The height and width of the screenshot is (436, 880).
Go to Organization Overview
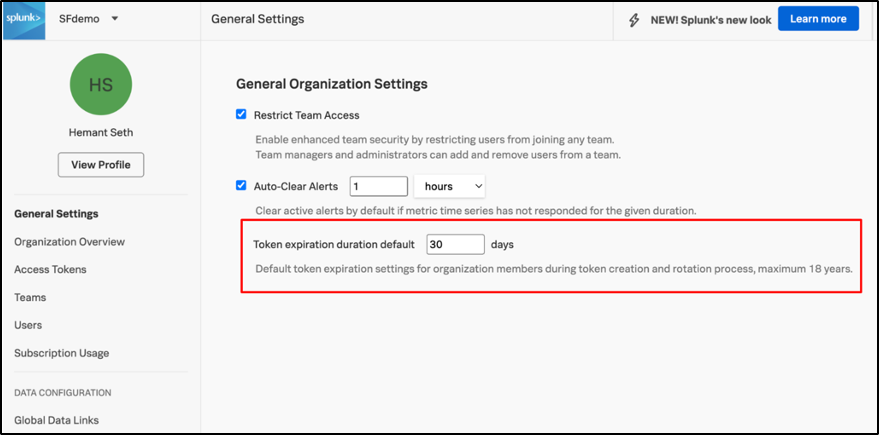[x=69, y=242]
